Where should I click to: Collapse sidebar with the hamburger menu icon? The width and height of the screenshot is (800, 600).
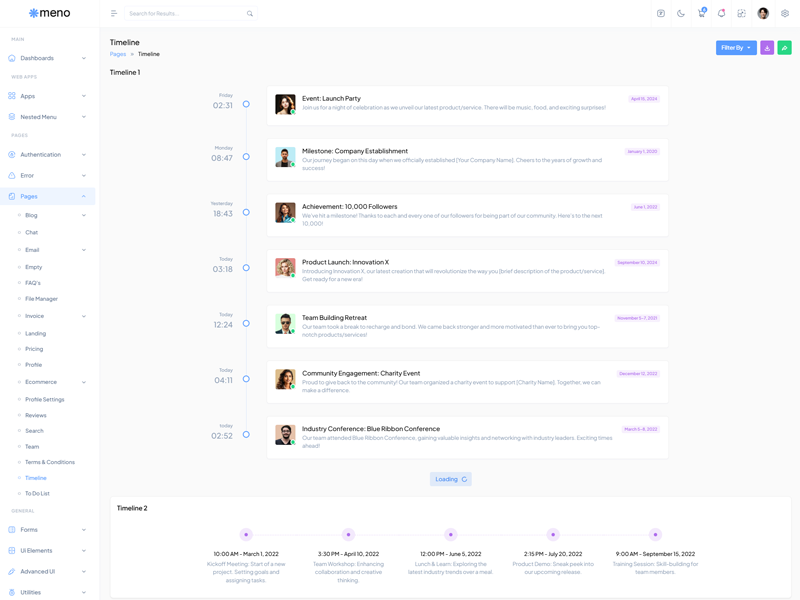114,14
